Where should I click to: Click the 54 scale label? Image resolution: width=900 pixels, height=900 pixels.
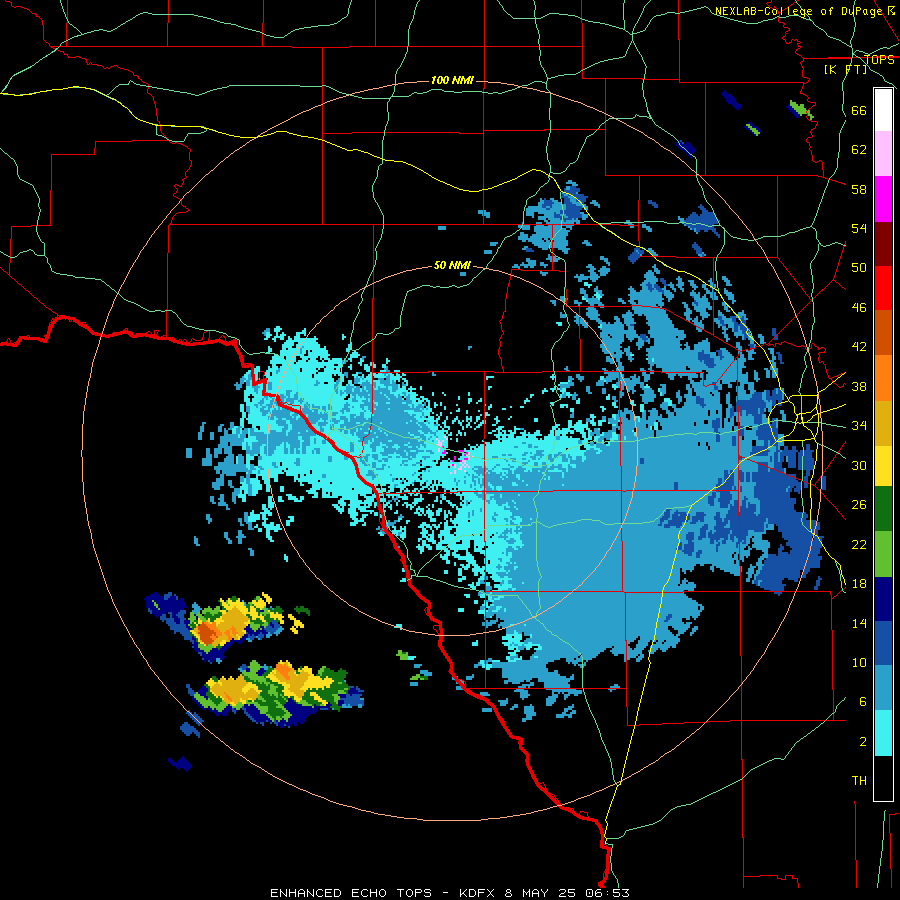point(859,228)
